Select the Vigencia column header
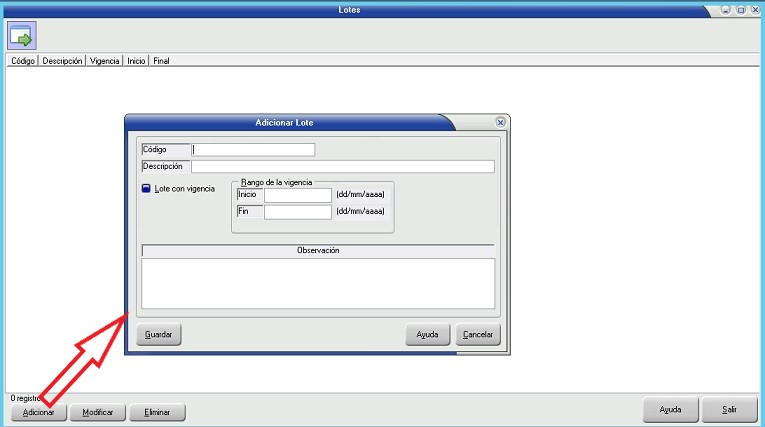Image resolution: width=765 pixels, height=427 pixels. coord(105,61)
